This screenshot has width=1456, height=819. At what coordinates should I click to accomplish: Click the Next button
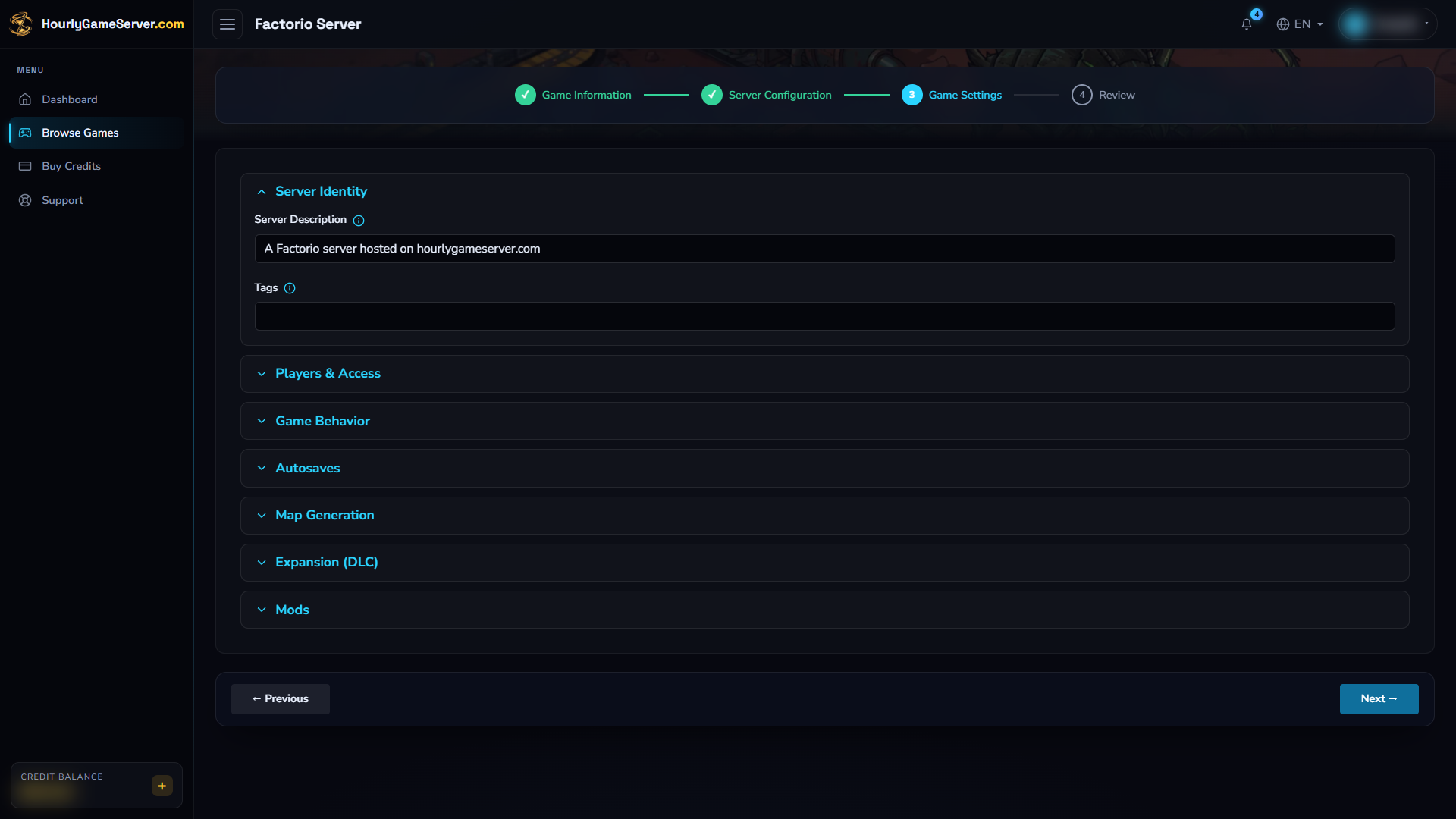coord(1379,699)
